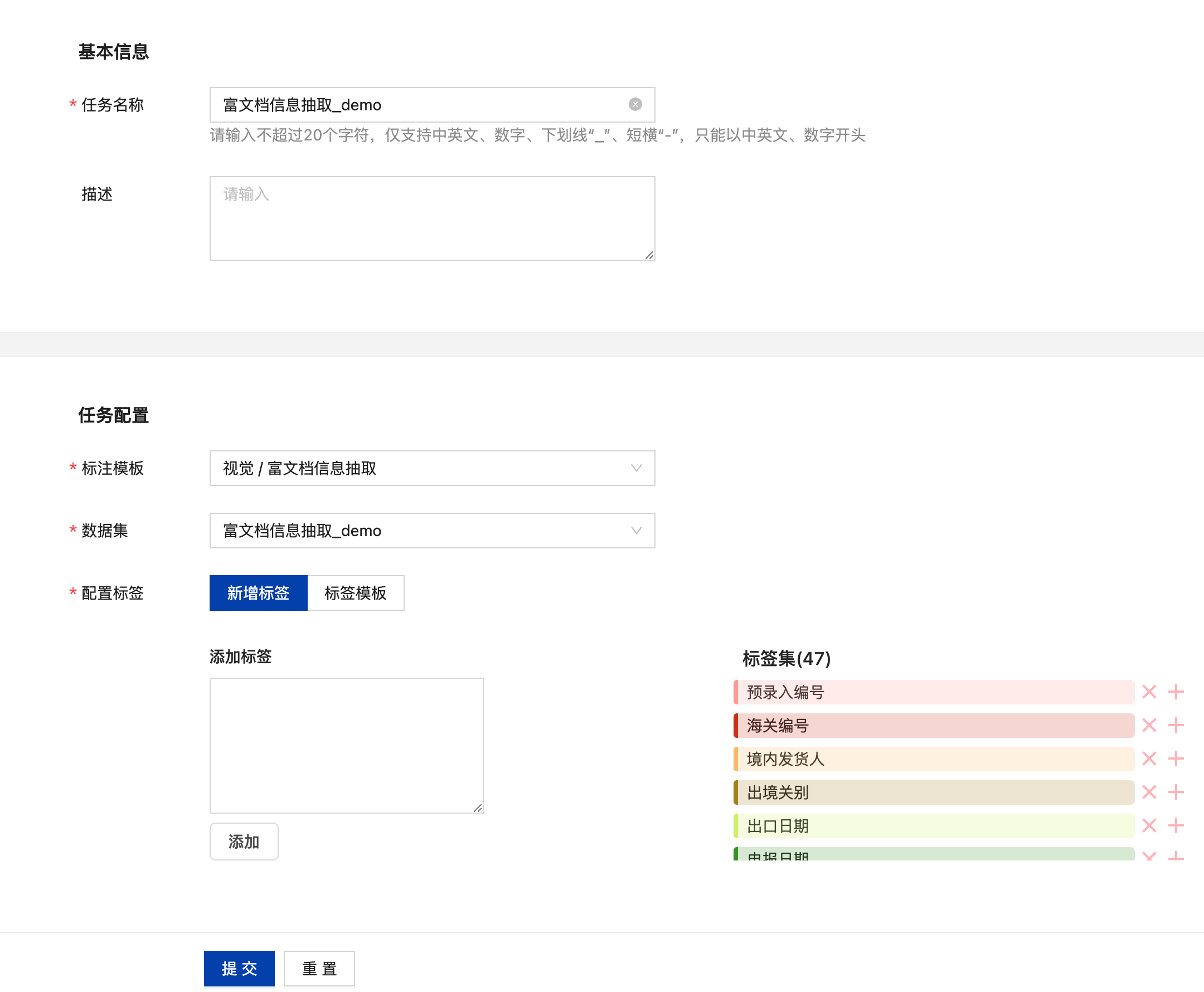The width and height of the screenshot is (1204, 992).
Task: Click the plus icon next to 海关编号
Action: point(1176,725)
